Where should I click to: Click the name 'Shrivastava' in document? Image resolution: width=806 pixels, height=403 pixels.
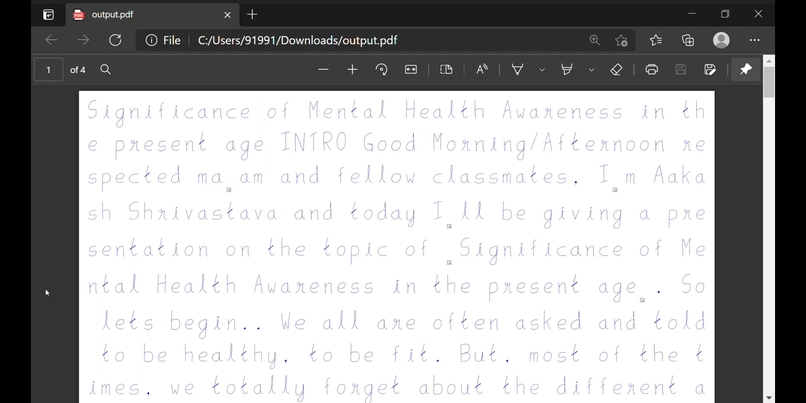click(203, 212)
